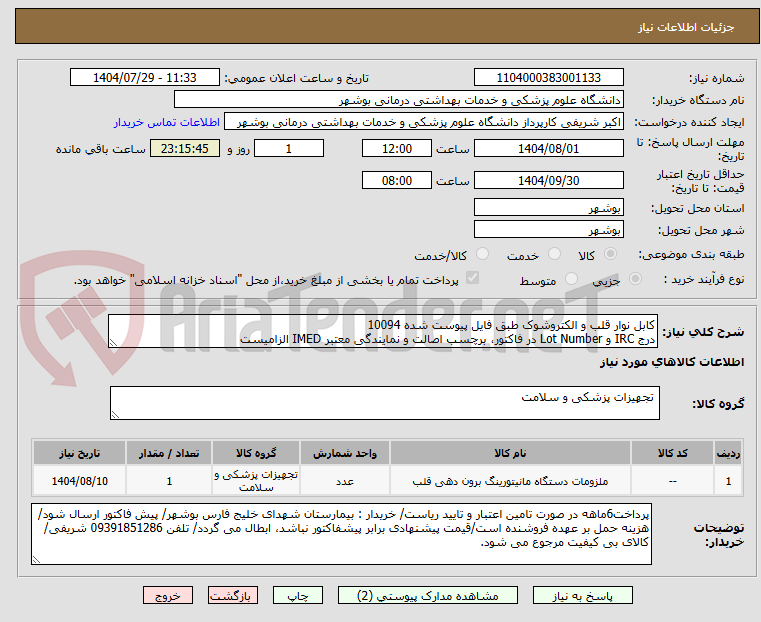Click the validity time 08:00 field
The image size is (761, 622).
pyautogui.click(x=397, y=180)
